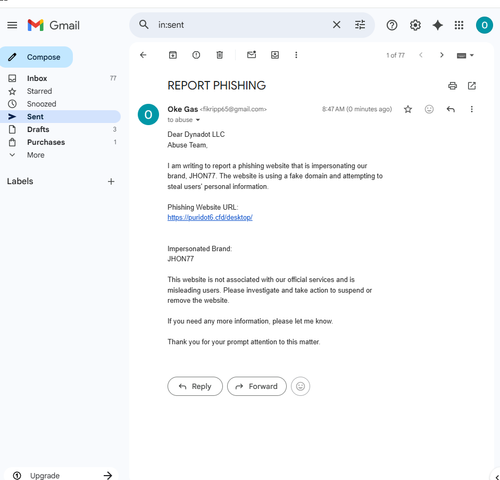Go to the older message
The image size is (500, 480).
(442, 55)
